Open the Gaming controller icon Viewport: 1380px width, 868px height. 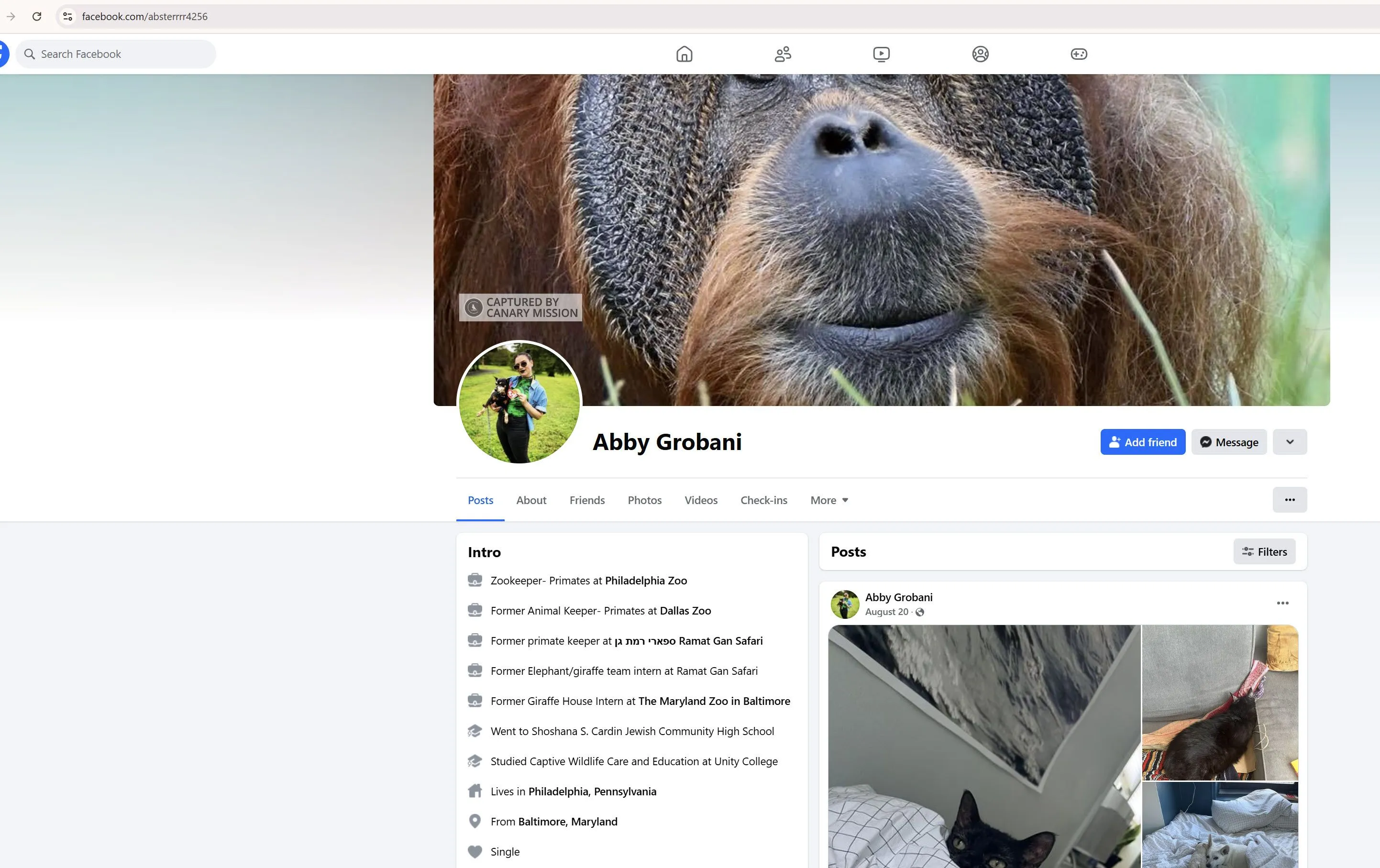point(1079,54)
